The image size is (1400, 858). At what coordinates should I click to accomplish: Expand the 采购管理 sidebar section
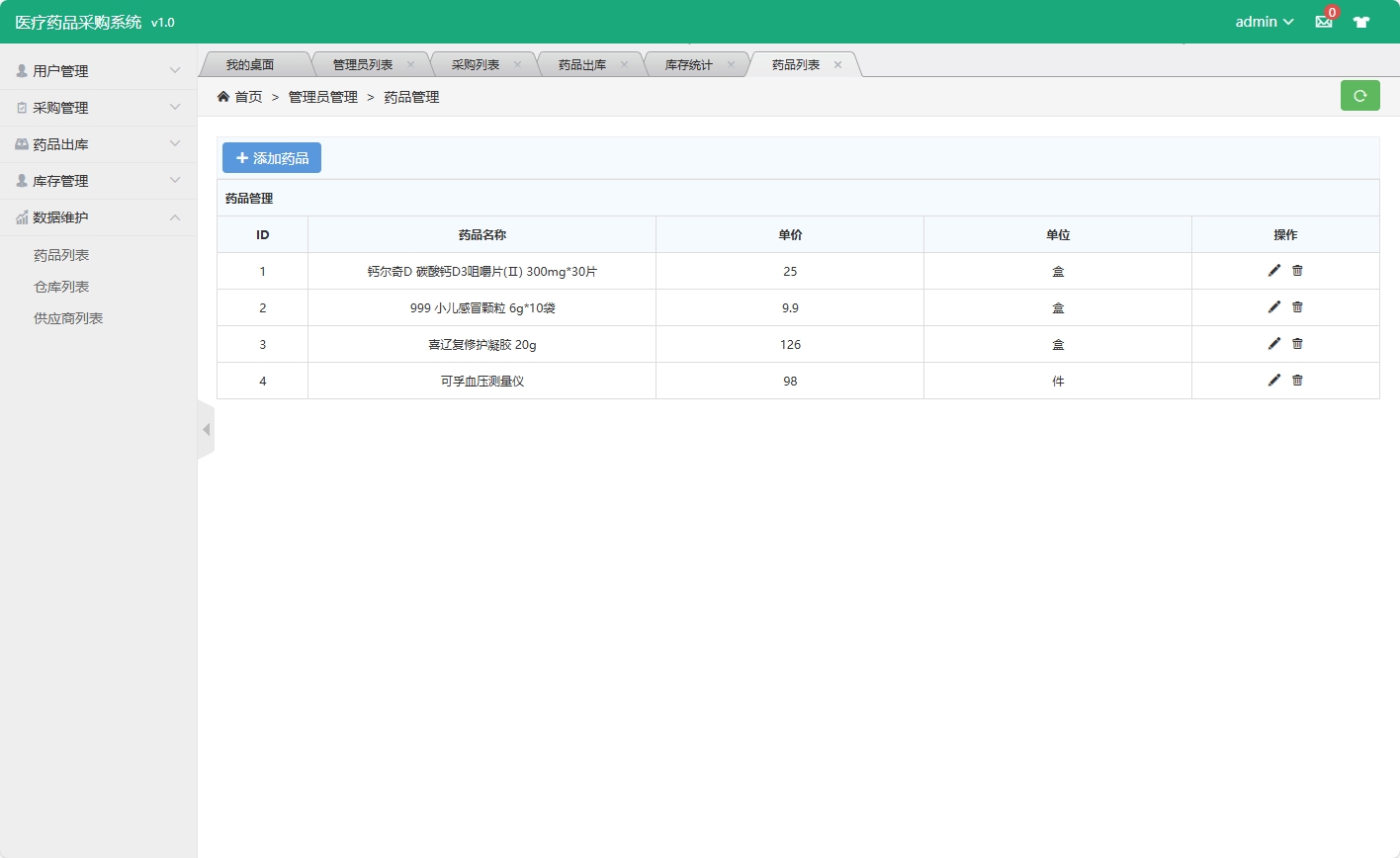(x=98, y=108)
